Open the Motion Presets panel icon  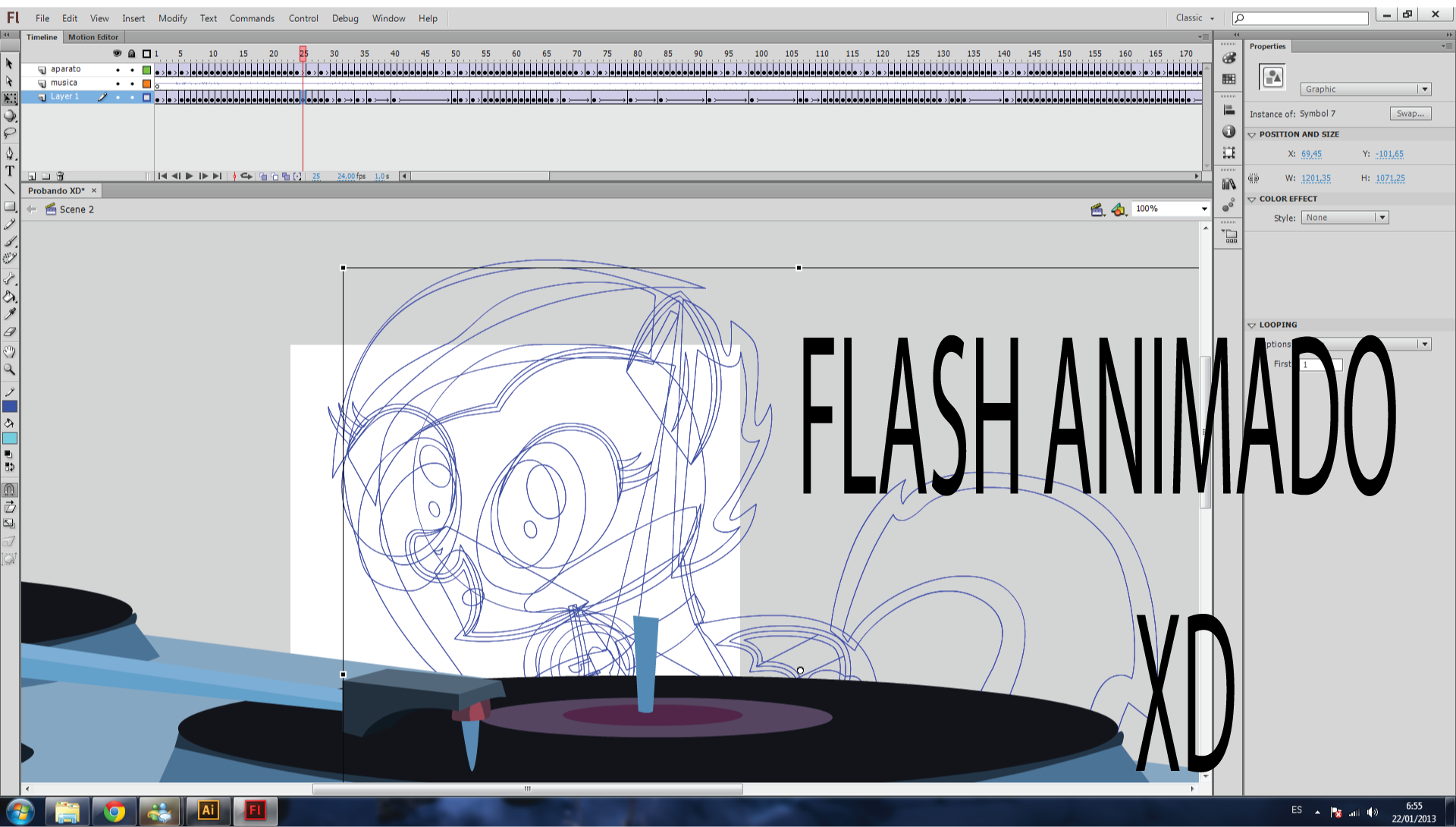click(1229, 205)
